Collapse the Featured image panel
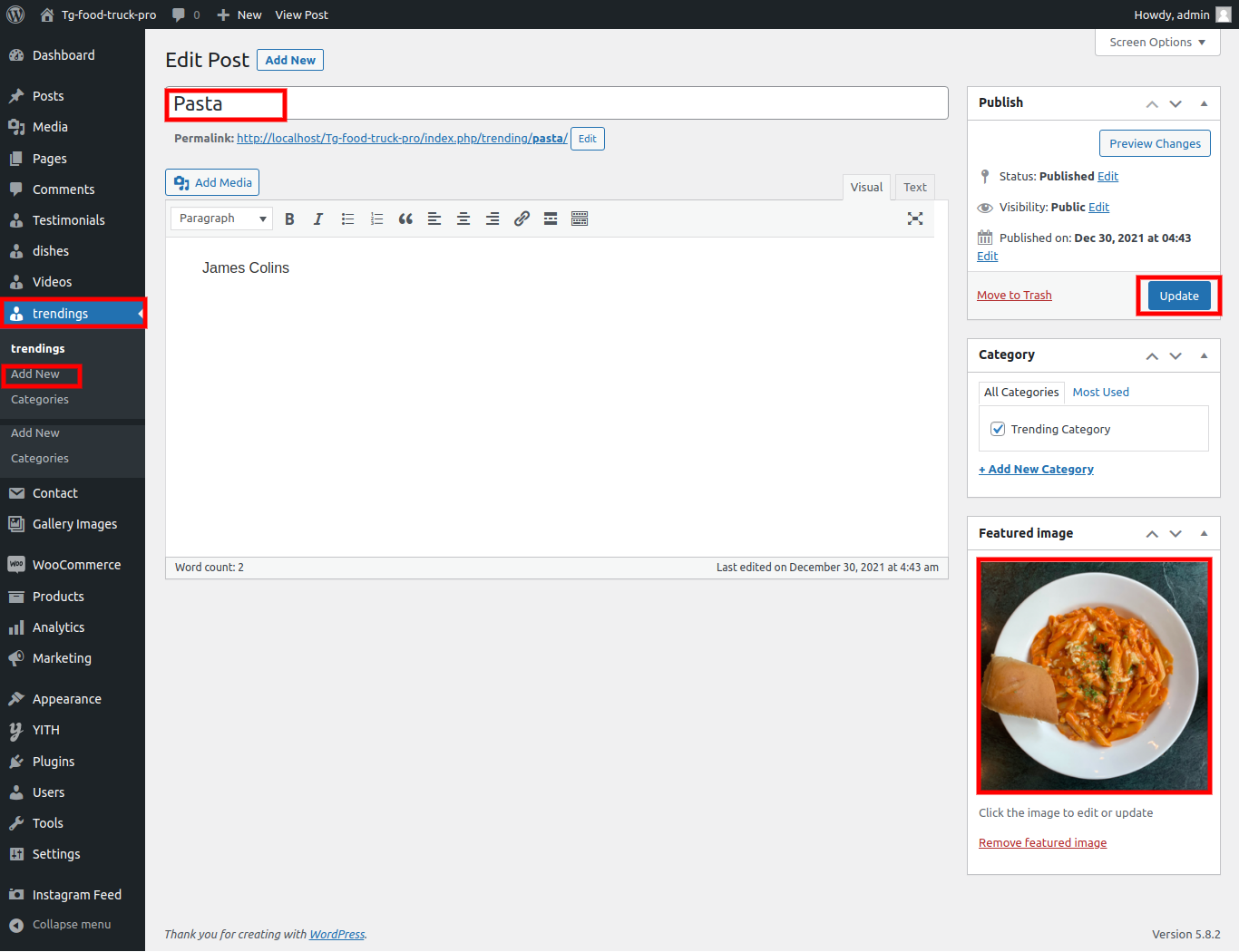 pyautogui.click(x=1204, y=533)
